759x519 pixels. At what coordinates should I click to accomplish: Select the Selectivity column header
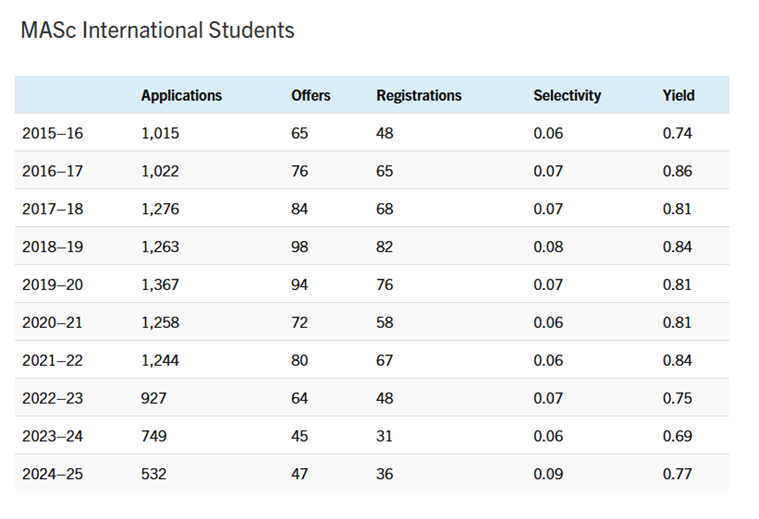(x=567, y=96)
